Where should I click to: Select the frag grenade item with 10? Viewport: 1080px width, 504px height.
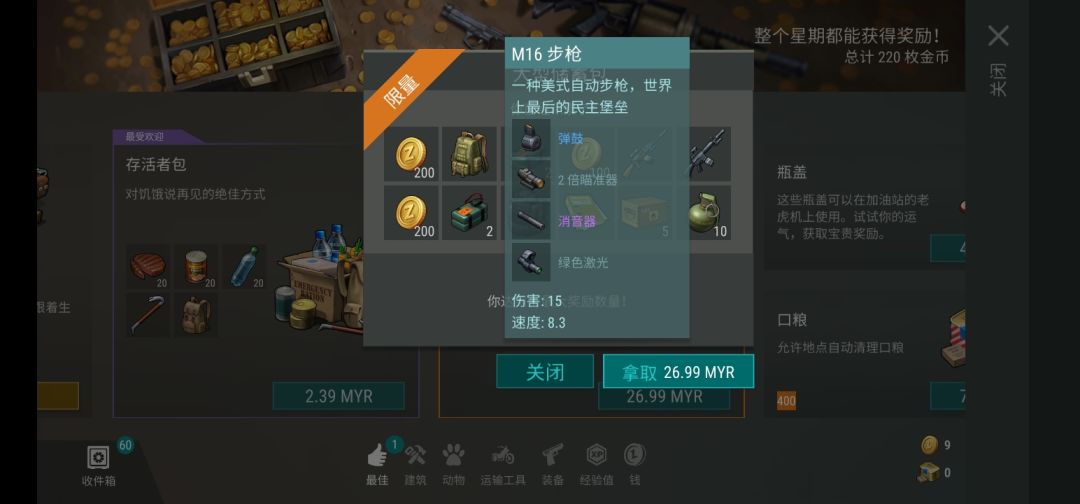[x=704, y=213]
